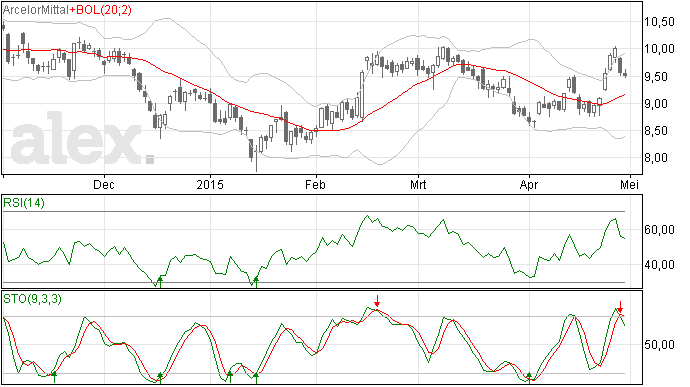Click the green RSI buy arrow in mid-January
This screenshot has width=690, height=387.
click(256, 282)
